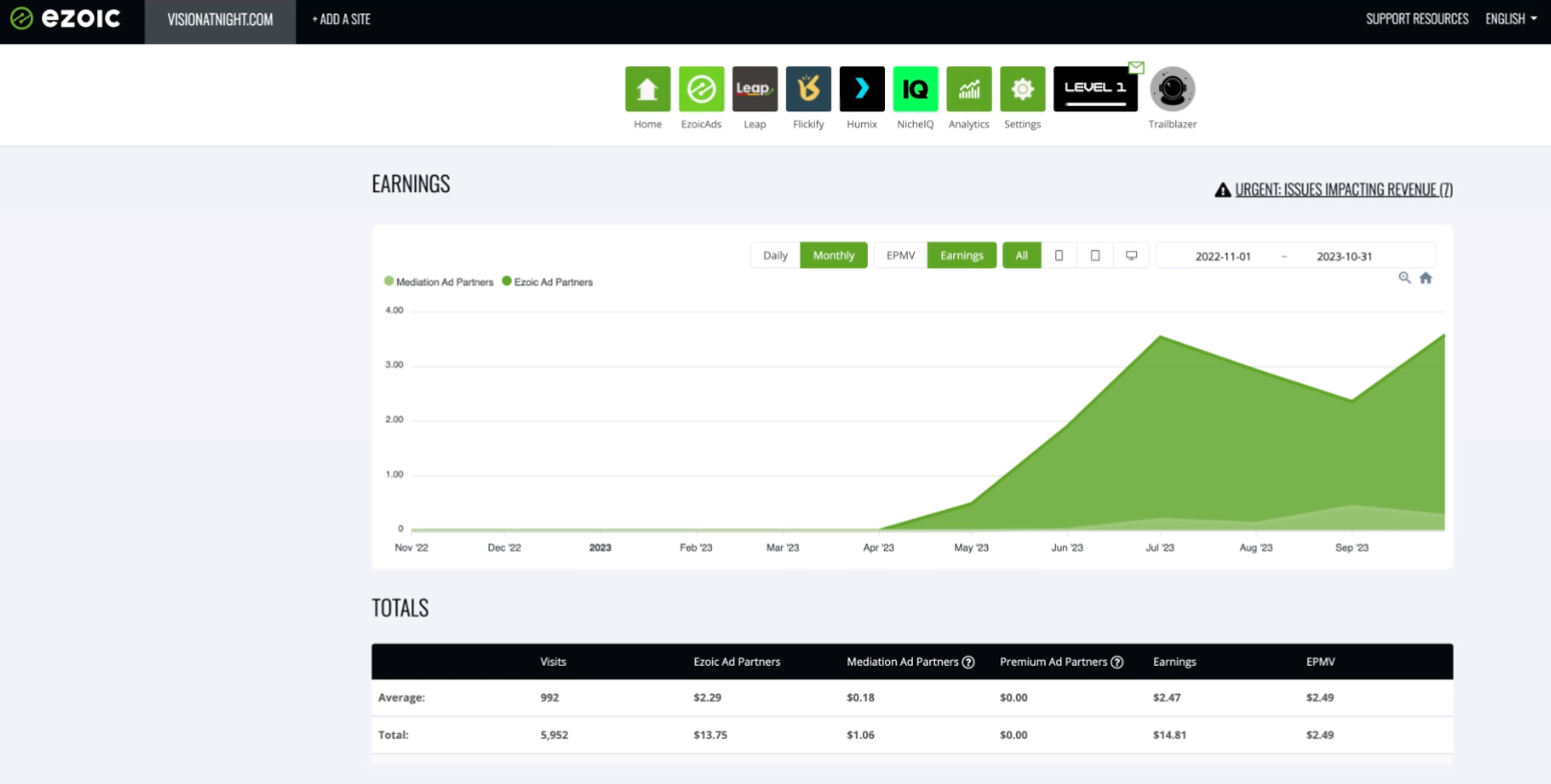Open the NicheIQ icon
1551x784 pixels.
pos(915,89)
